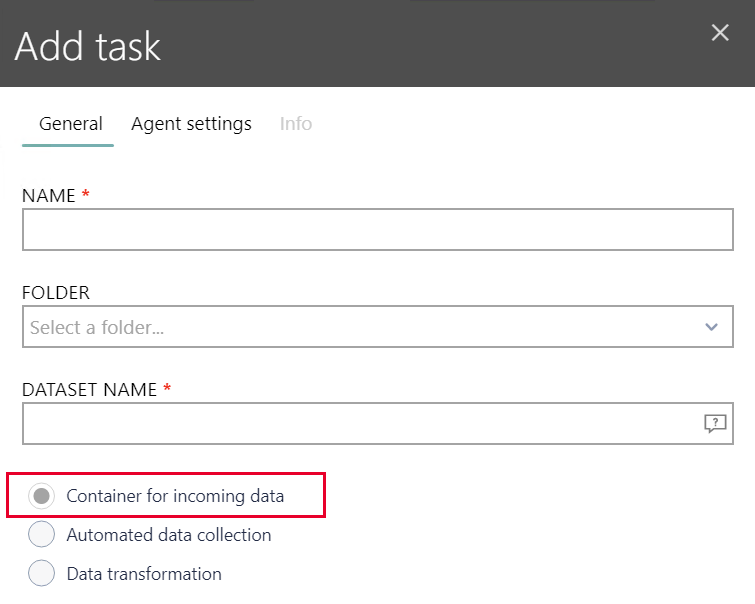Click the help icon in Dataset Name field
The width and height of the screenshot is (755, 604).
pos(714,424)
